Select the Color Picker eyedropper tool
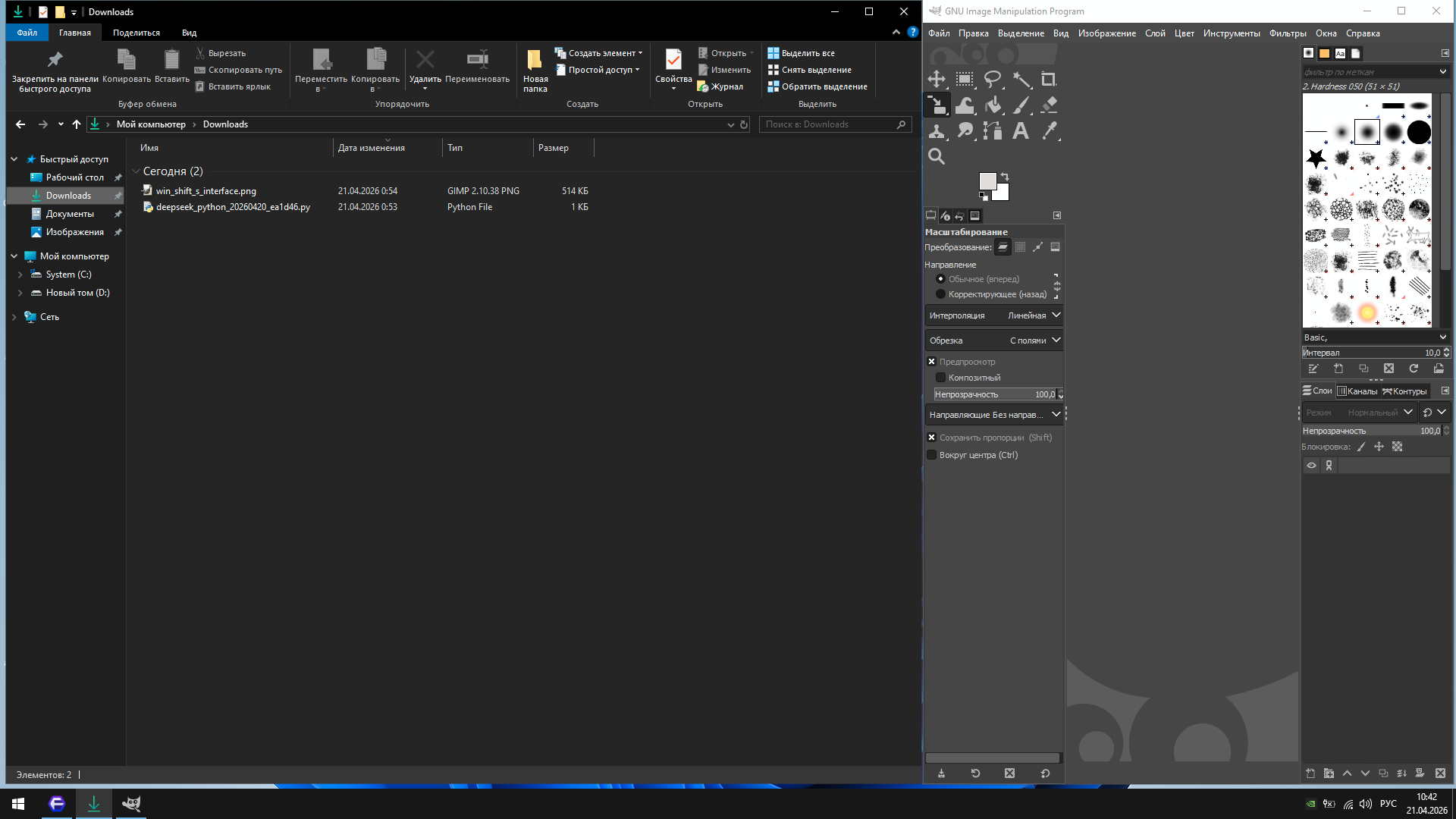 click(x=1050, y=130)
